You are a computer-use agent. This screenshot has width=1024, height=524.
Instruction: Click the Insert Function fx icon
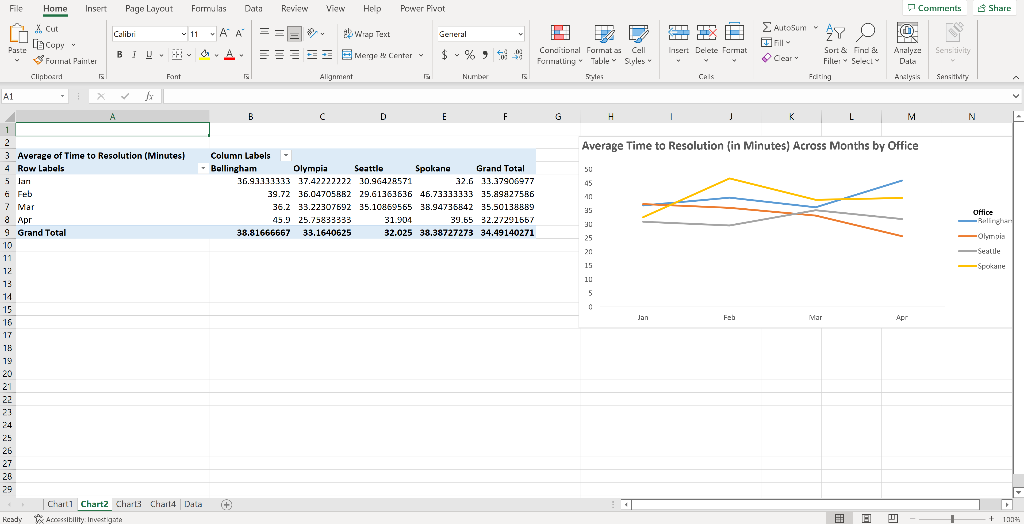149,96
